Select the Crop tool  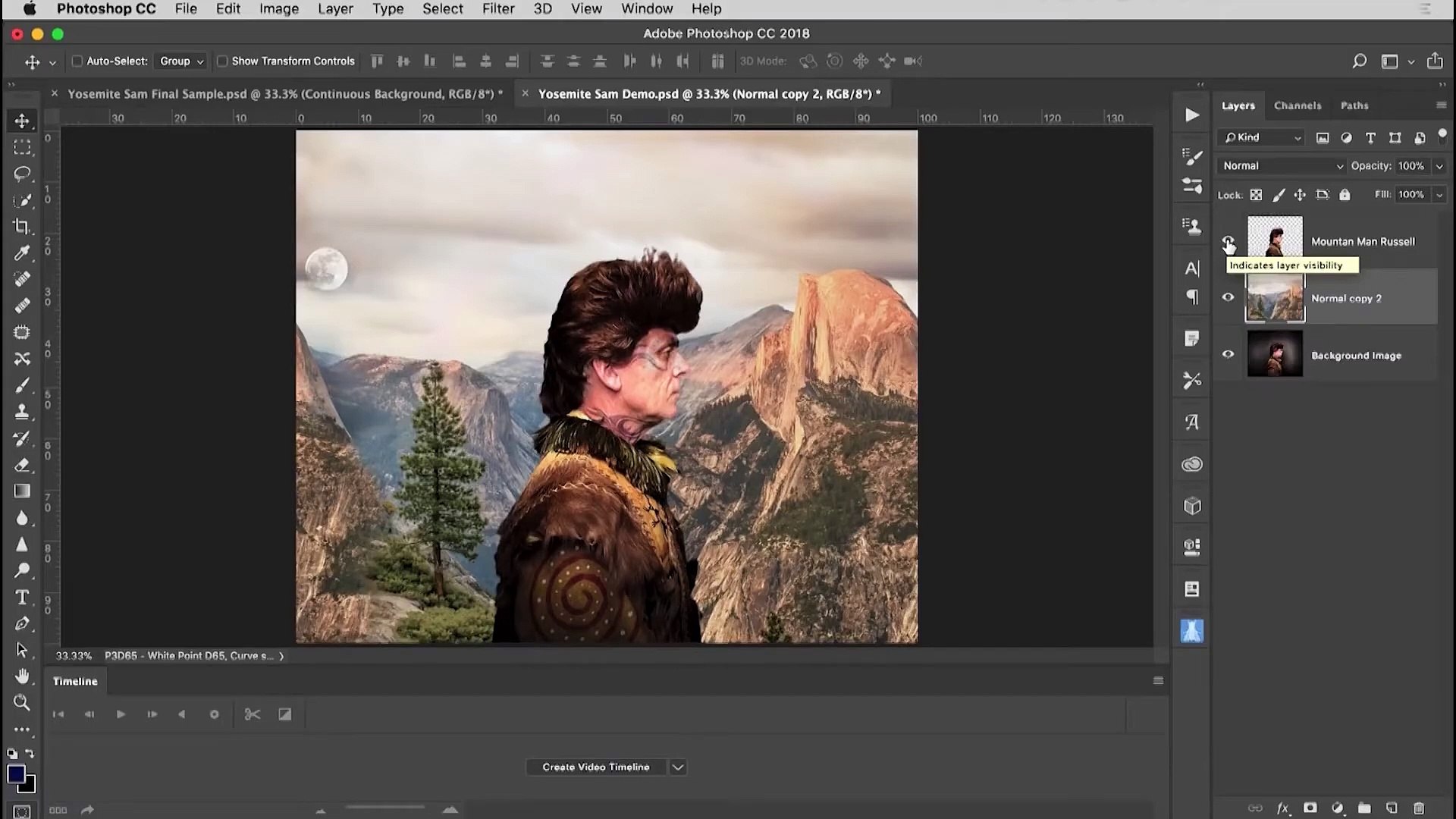click(22, 227)
